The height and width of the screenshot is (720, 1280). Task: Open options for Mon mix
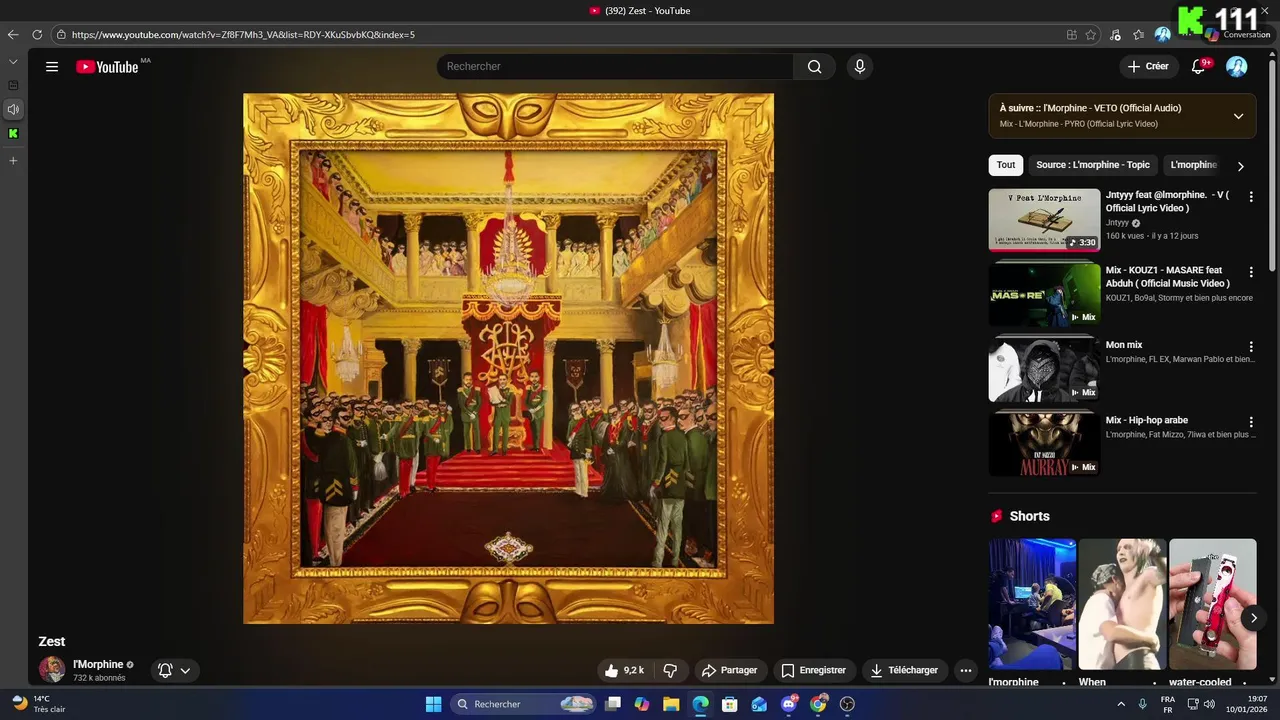pyautogui.click(x=1250, y=347)
